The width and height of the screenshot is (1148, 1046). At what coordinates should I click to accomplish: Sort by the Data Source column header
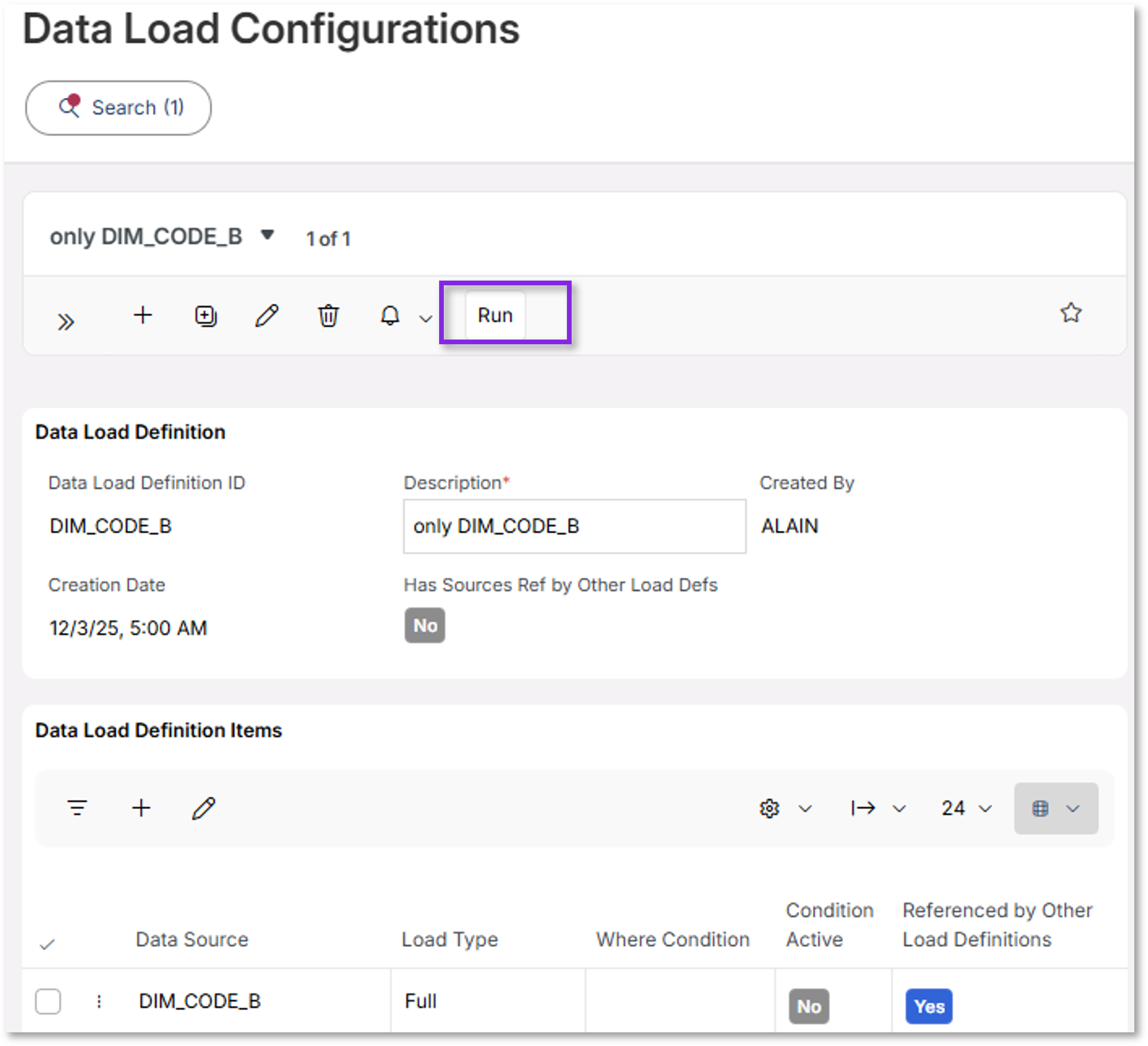tap(192, 939)
